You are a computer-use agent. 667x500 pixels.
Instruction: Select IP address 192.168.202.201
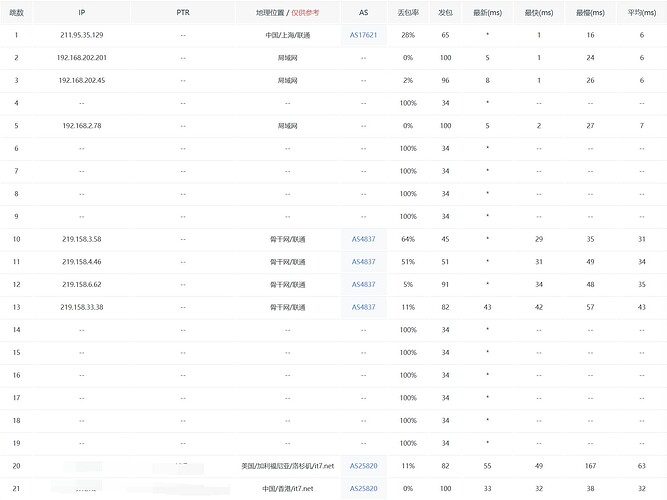(x=82, y=57)
